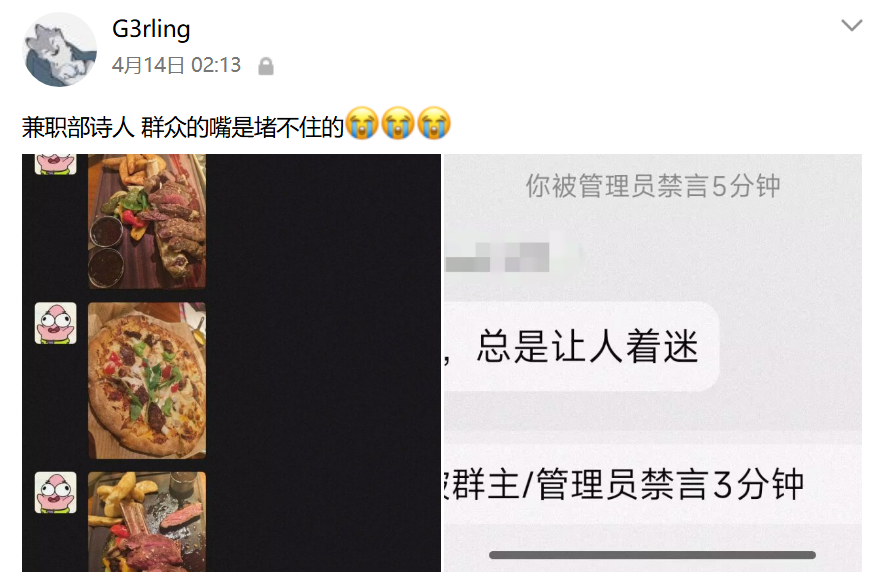Click the partial Patrick avatar at top
This screenshot has height=577, width=869.
[x=55, y=165]
